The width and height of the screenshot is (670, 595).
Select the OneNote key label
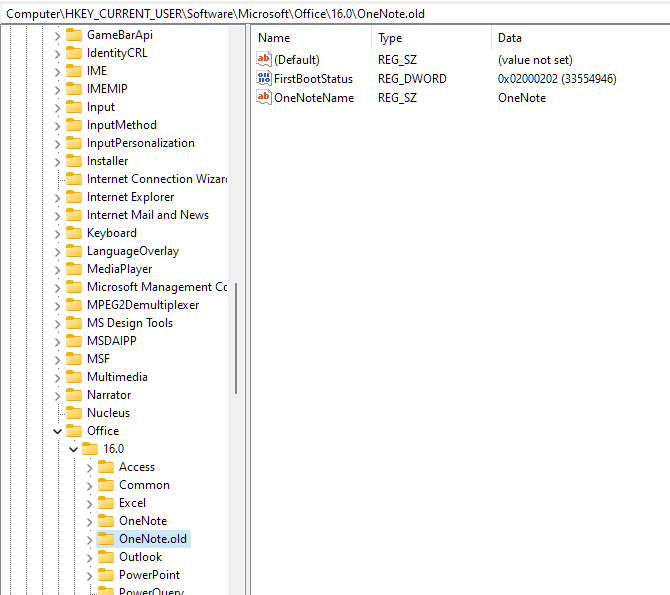(x=143, y=521)
